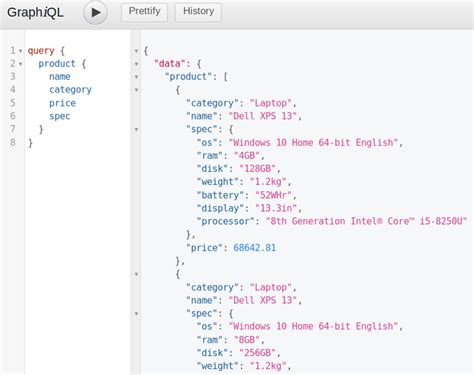Click the "52WHr" battery value
474x375 pixels.
274,195
